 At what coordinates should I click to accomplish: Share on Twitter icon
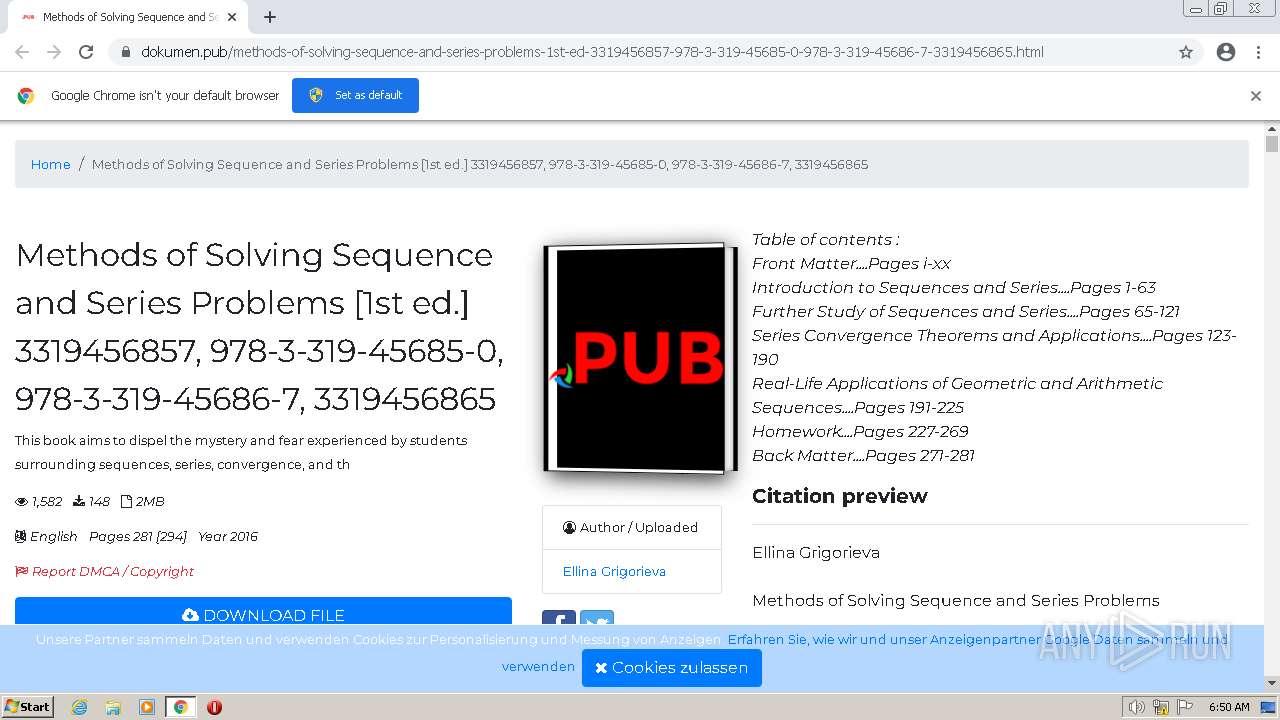597,620
